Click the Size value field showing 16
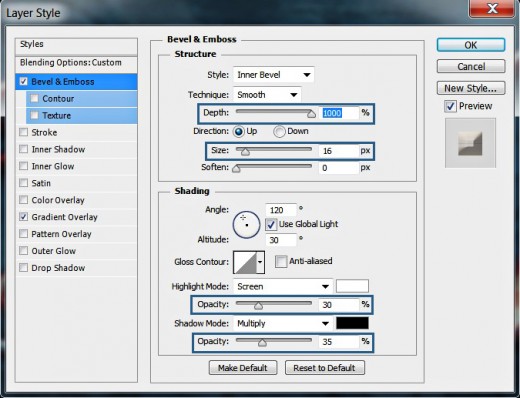The width and height of the screenshot is (520, 398). [339, 151]
